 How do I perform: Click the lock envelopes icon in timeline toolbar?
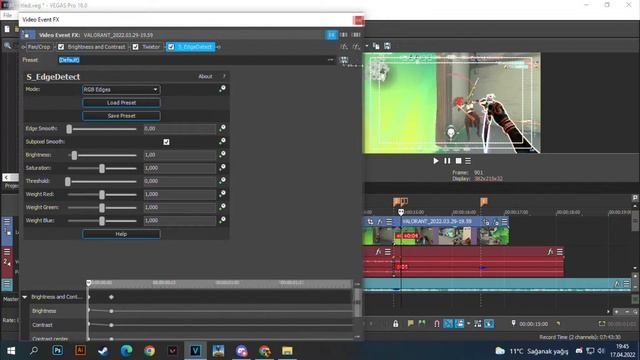point(396,324)
